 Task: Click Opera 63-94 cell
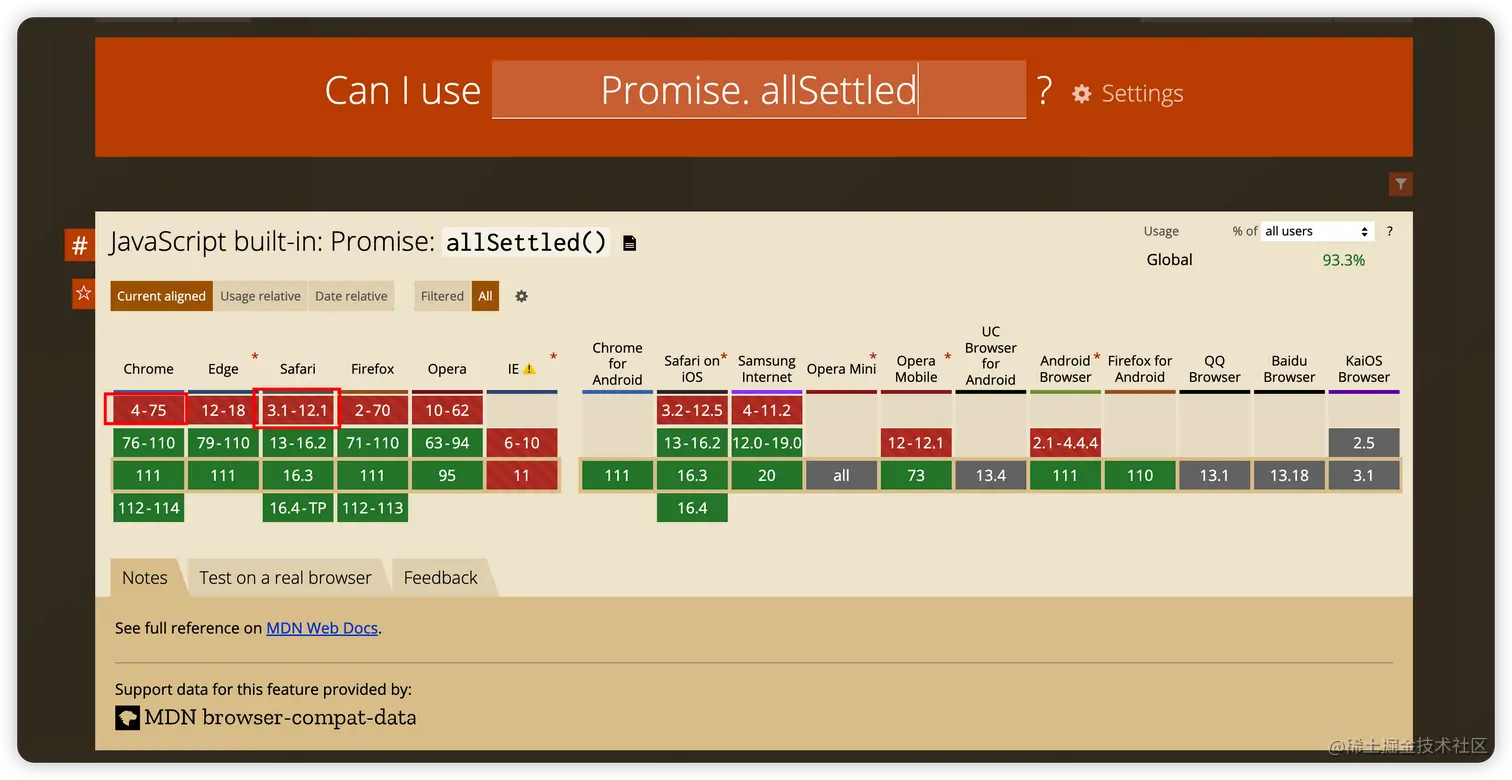click(x=447, y=443)
